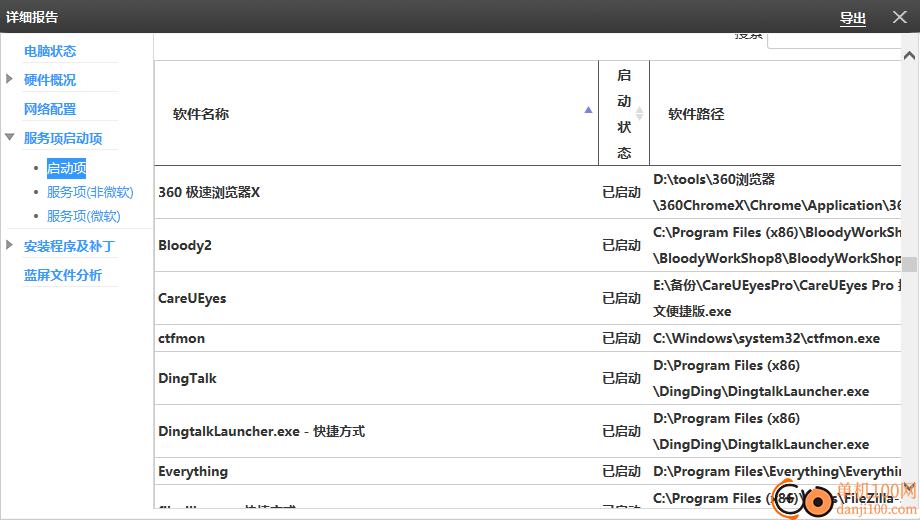Click the Everything software path cell

pyautogui.click(x=777, y=471)
